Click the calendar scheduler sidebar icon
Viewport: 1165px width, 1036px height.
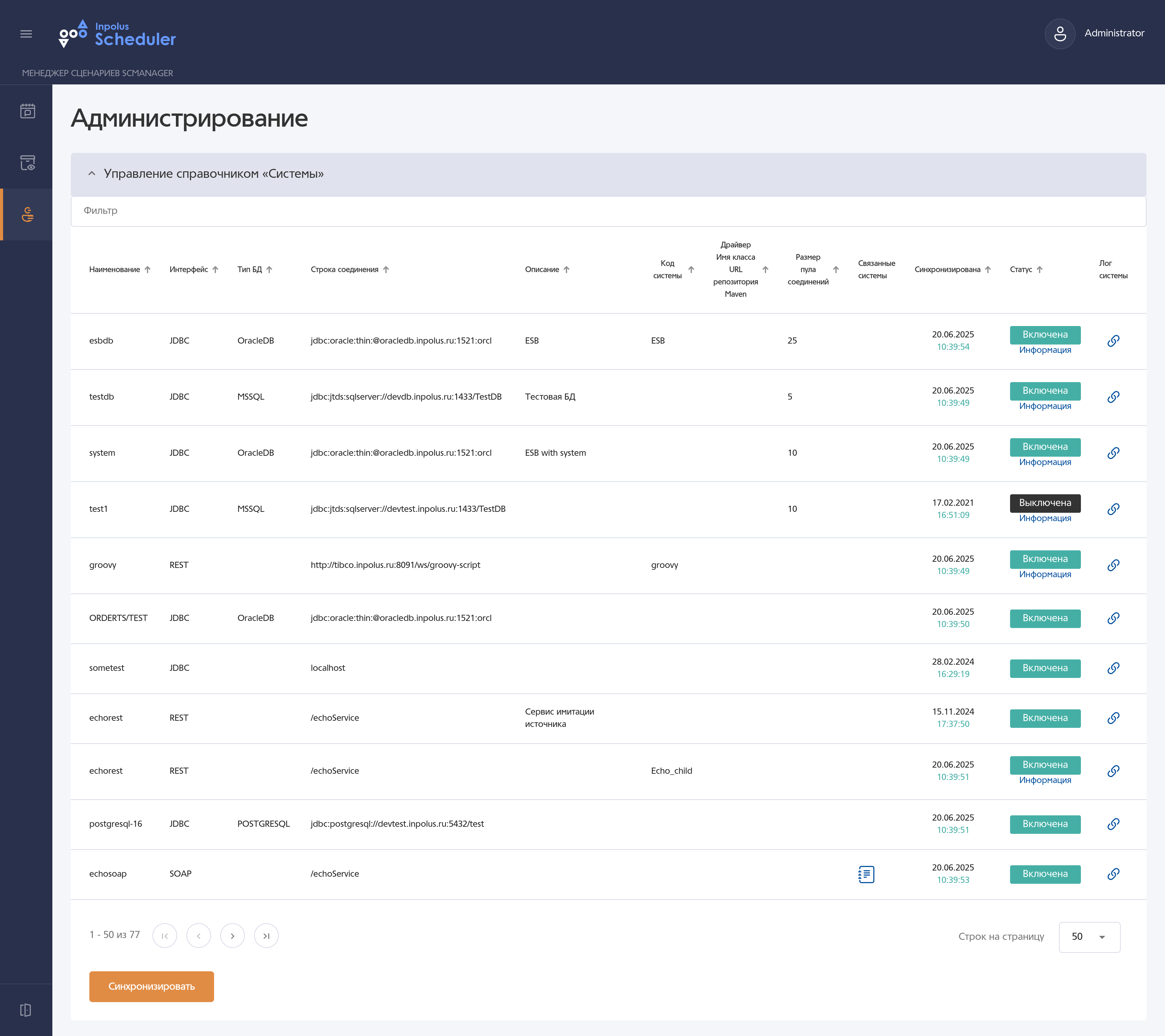pyautogui.click(x=27, y=111)
